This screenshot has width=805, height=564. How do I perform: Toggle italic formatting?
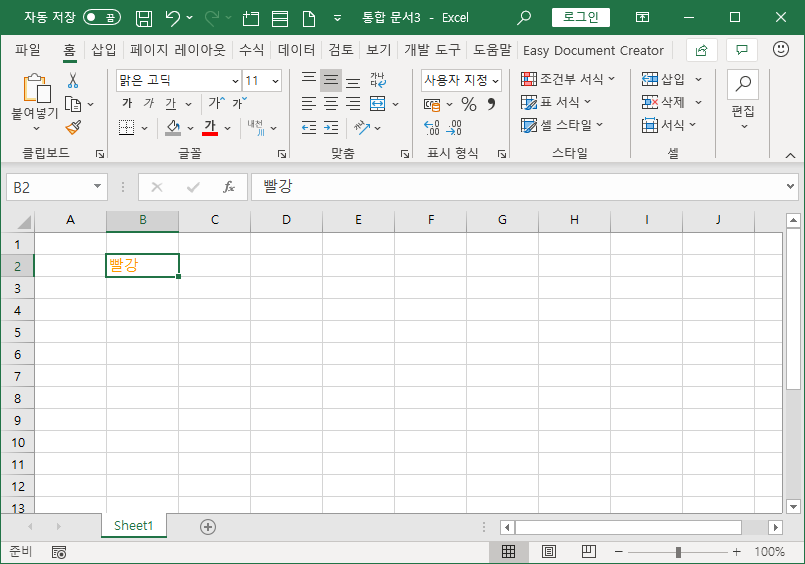[x=149, y=103]
